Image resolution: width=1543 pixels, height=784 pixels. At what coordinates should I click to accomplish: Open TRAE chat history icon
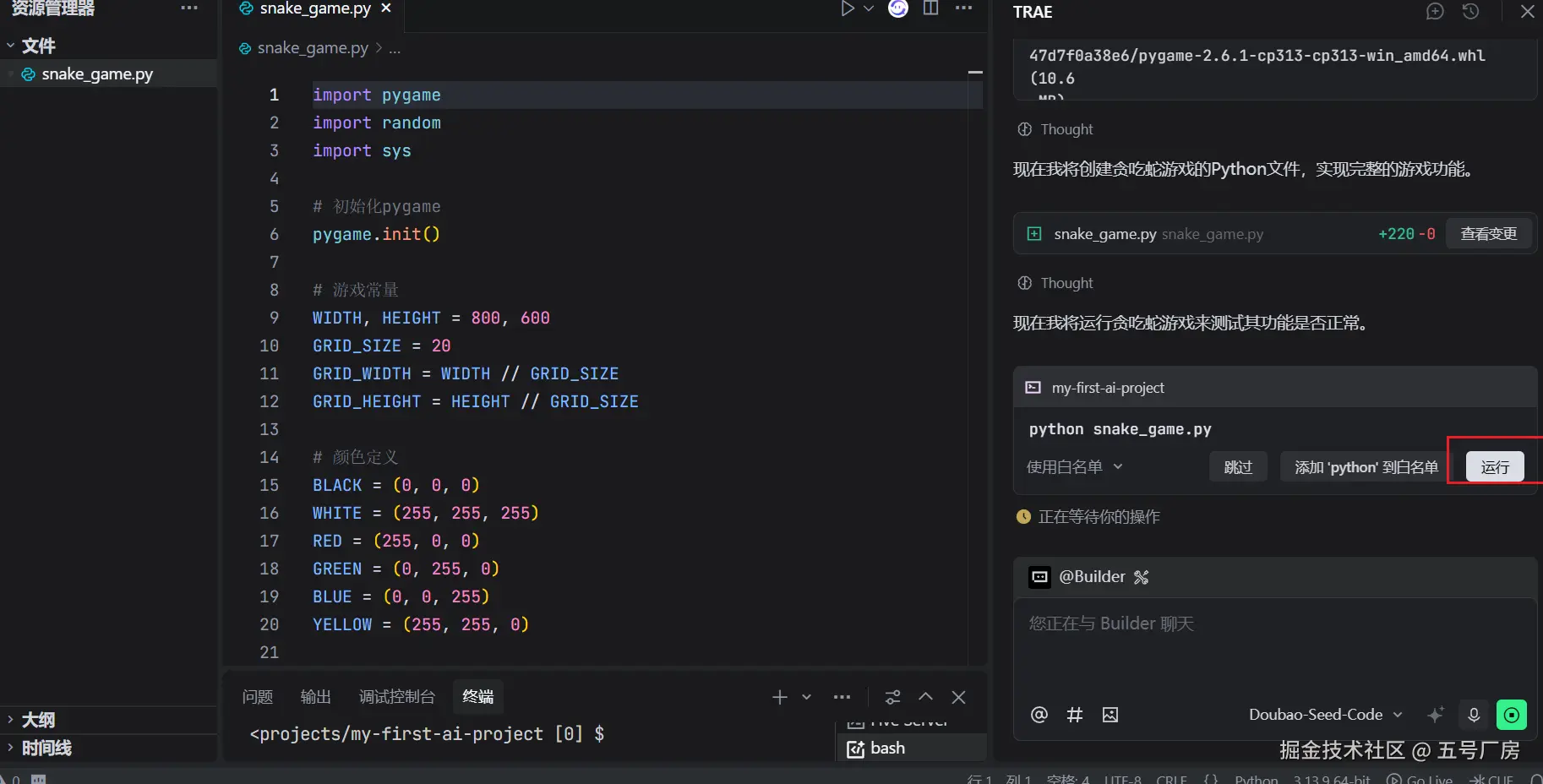(x=1470, y=11)
